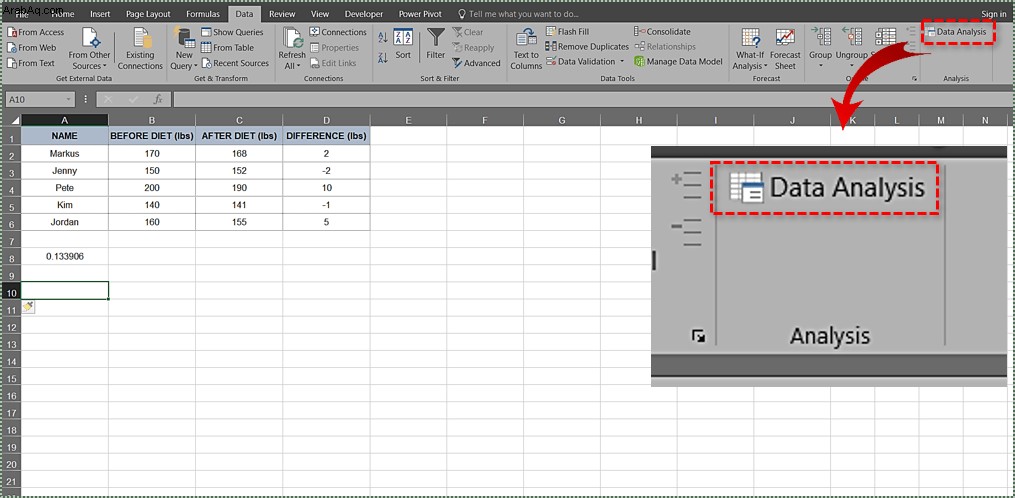Expand the From Other Sources dropdown
The height and width of the screenshot is (498, 1015).
click(x=89, y=49)
